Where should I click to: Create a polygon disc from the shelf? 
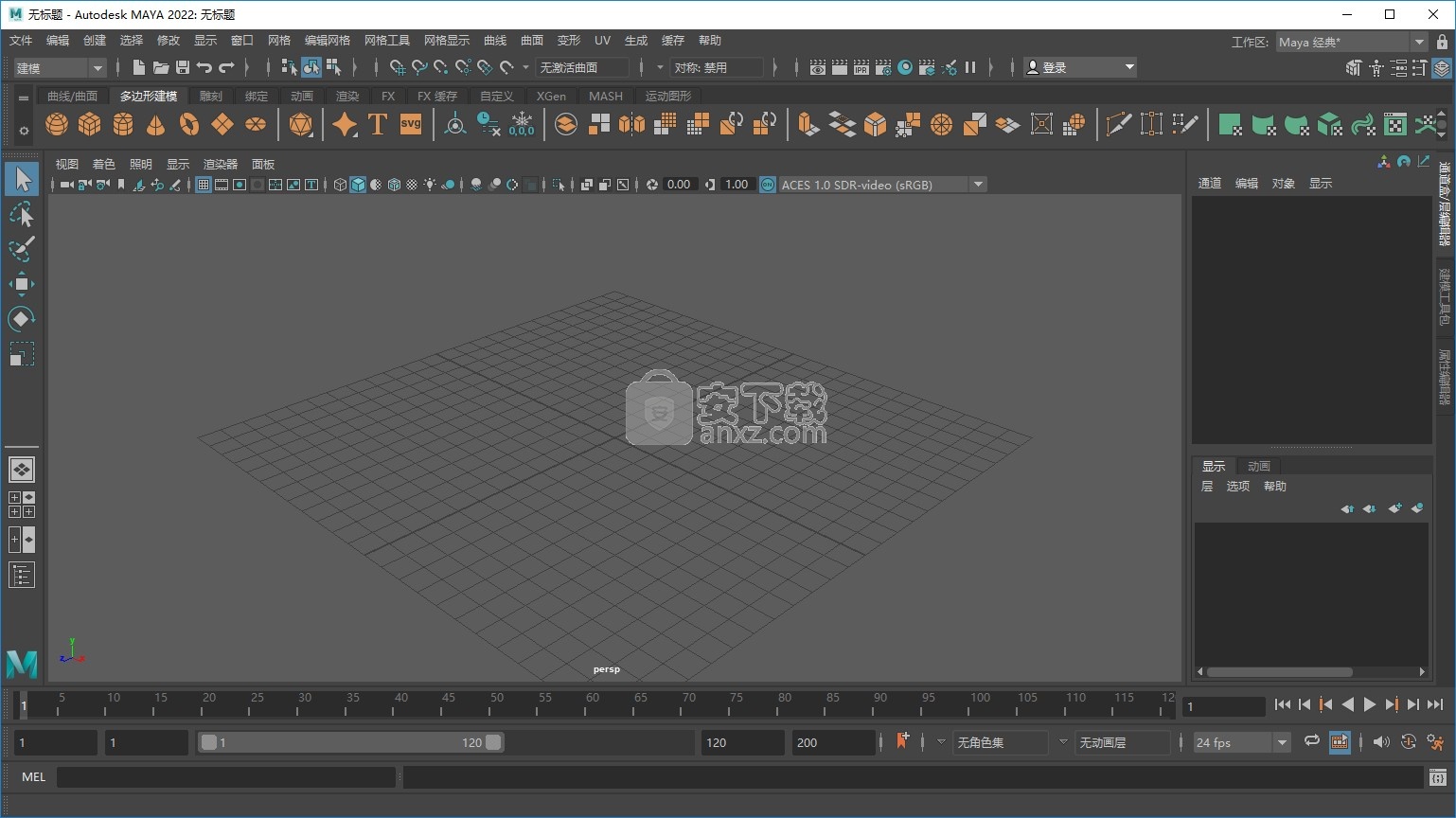pos(256,124)
